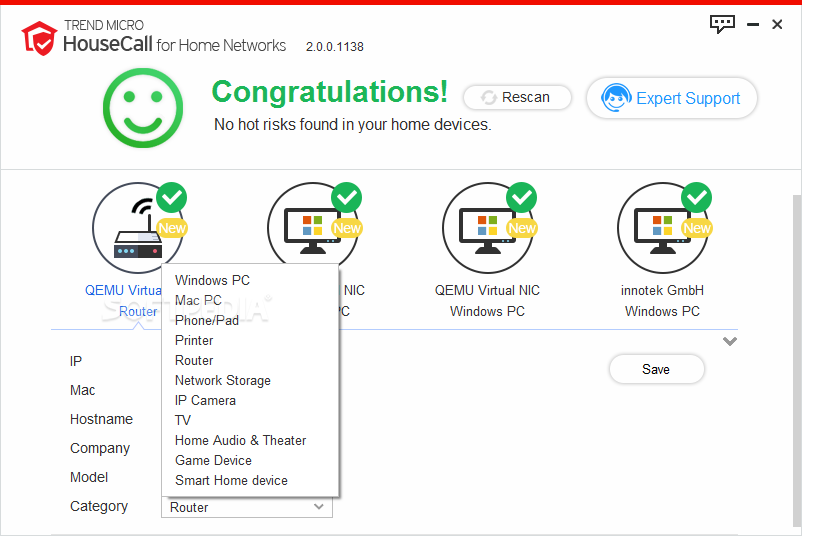Click the vertical scrollbar on the right
Screen dimensions: 822x556
797,361
